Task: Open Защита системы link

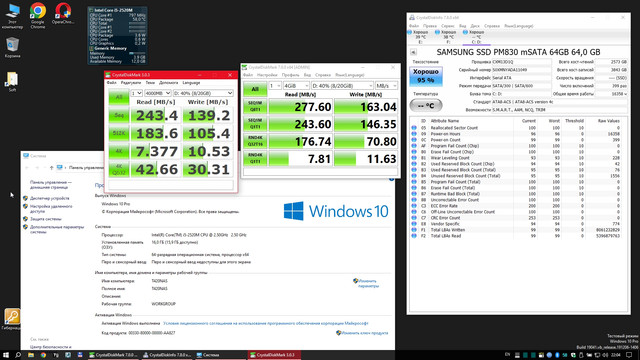Action: (45, 219)
